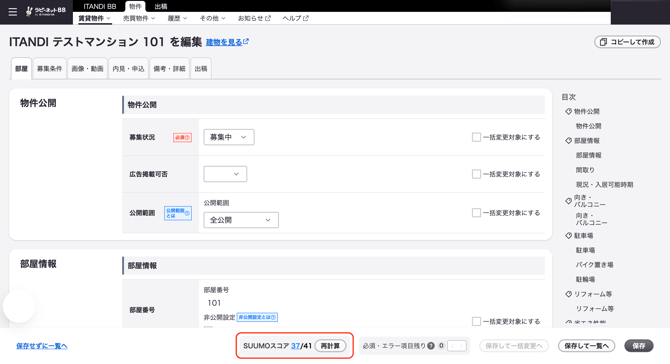Go to 駐輪場 in 目次
Screen dimensions: 670x364
[585, 279]
